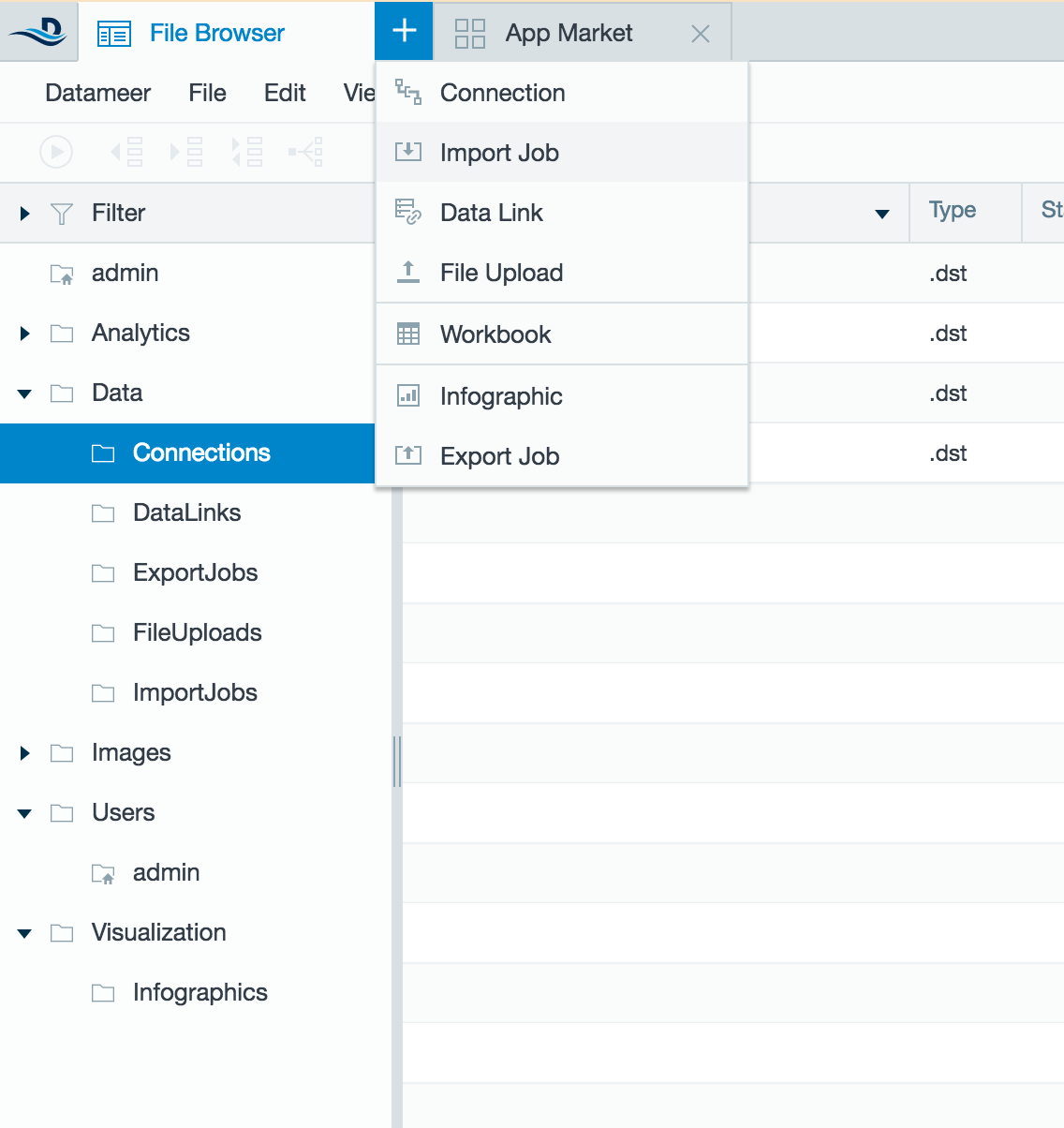Select the Analytics folder
Viewport: 1064px width, 1128px height.
[x=140, y=333]
